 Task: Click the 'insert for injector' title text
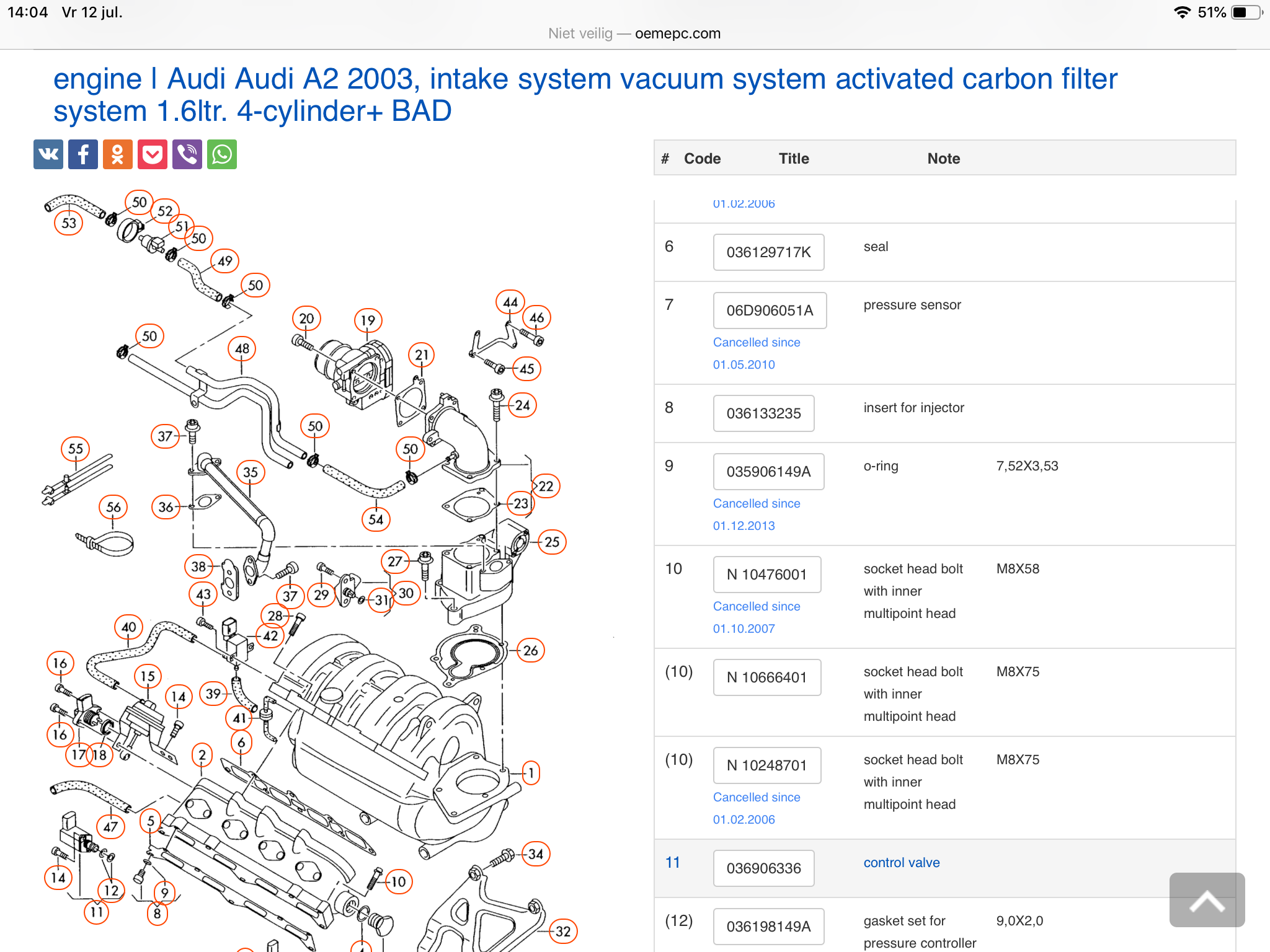coord(914,408)
